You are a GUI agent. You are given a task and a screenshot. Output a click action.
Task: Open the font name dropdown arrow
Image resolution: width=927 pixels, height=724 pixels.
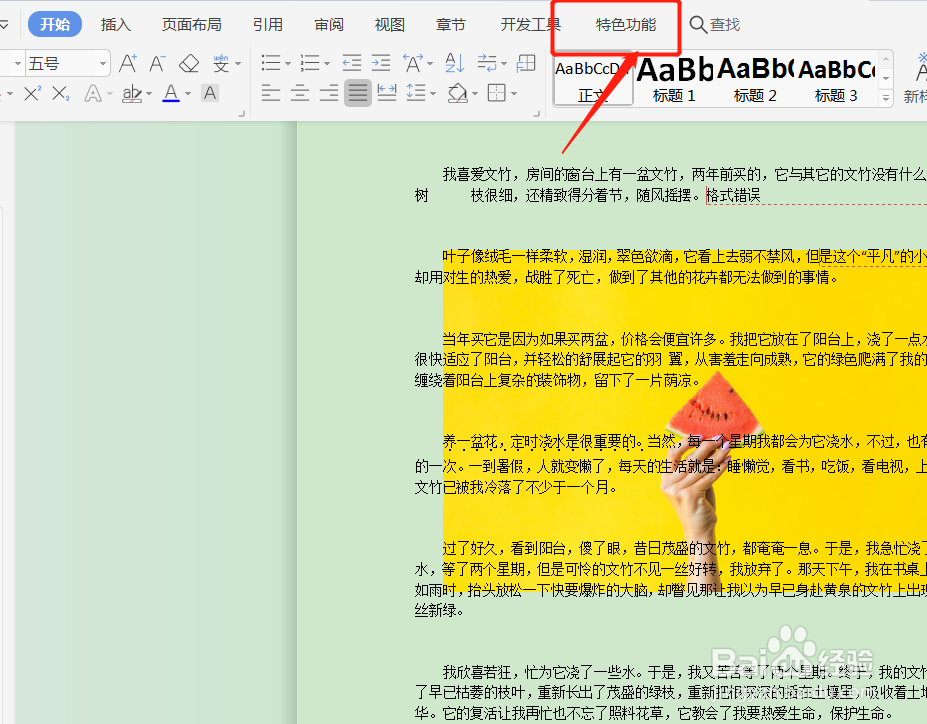click(x=17, y=63)
